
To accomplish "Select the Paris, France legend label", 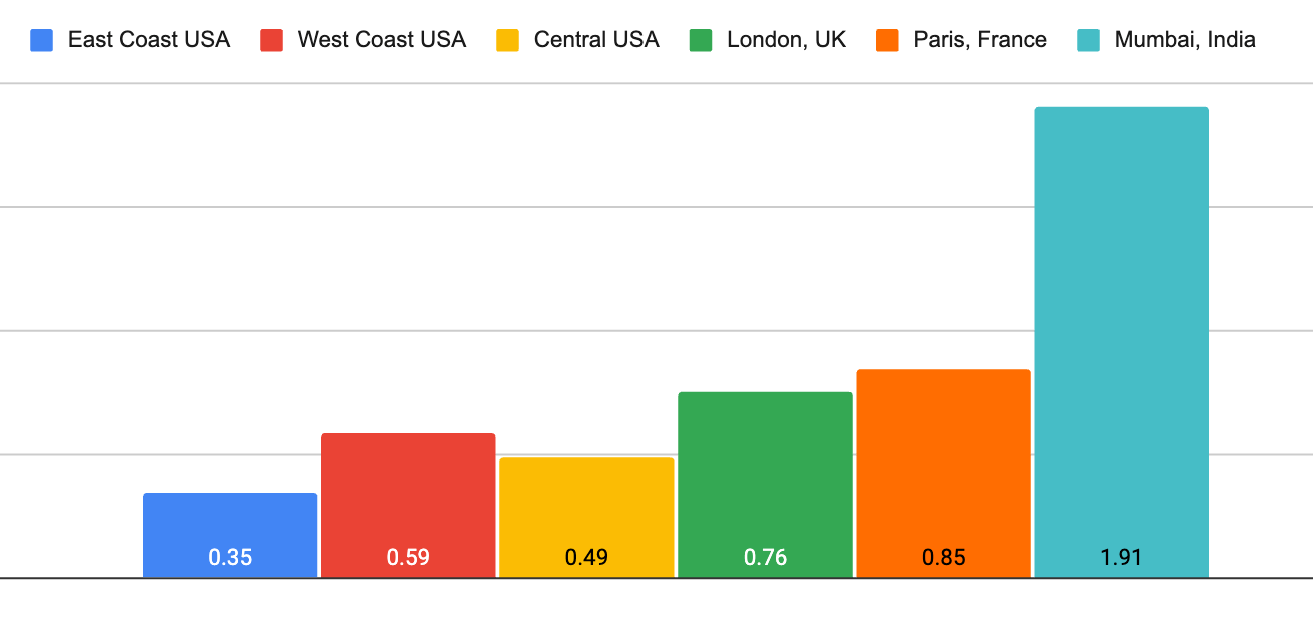I will click(980, 40).
